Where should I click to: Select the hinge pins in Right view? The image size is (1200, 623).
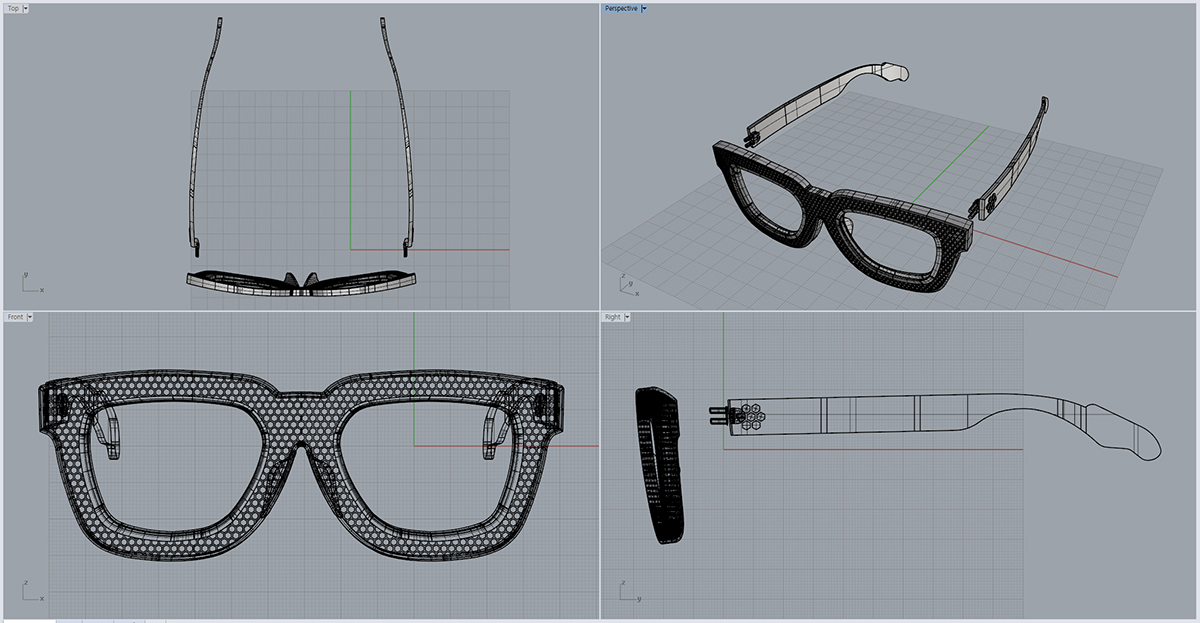tap(718, 415)
